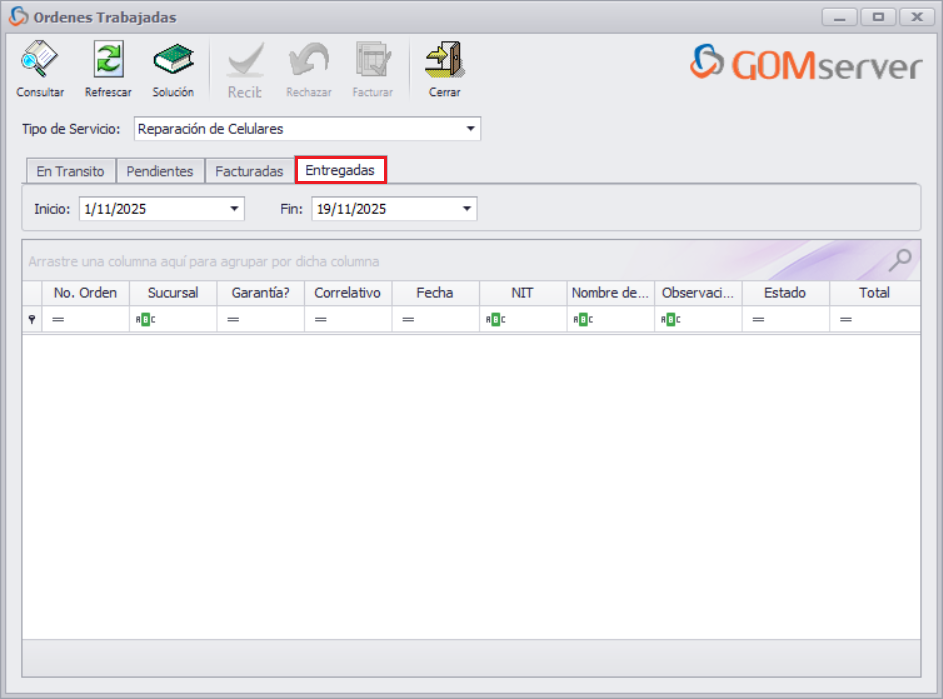Switch to the Facturadas tab
943x699 pixels.
pos(249,171)
